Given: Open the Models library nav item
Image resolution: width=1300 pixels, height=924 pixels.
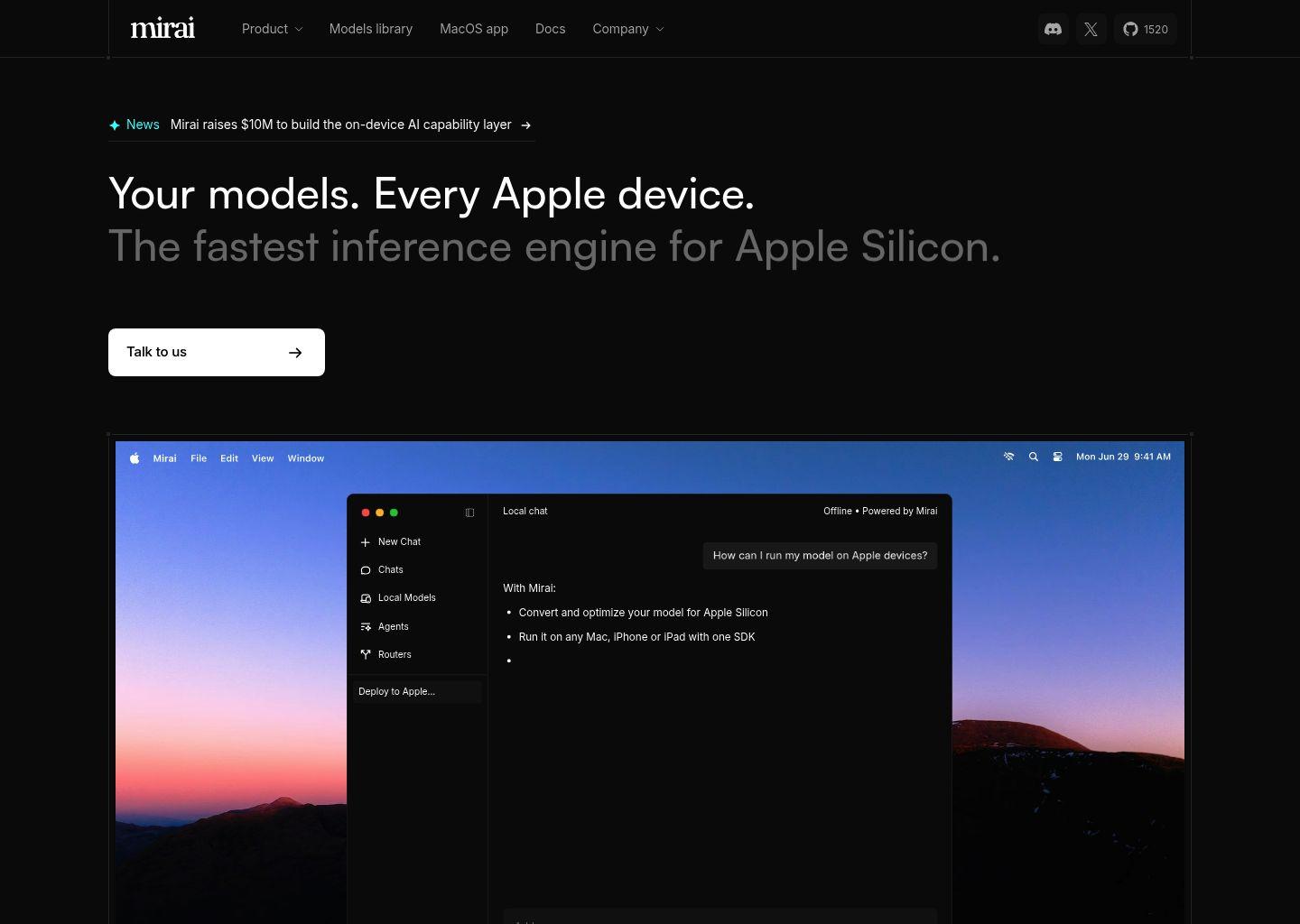Looking at the screenshot, I should tap(370, 29).
